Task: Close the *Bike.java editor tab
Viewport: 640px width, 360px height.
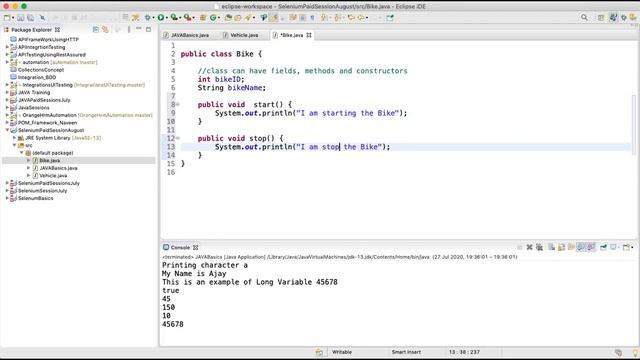Action: coord(309,35)
